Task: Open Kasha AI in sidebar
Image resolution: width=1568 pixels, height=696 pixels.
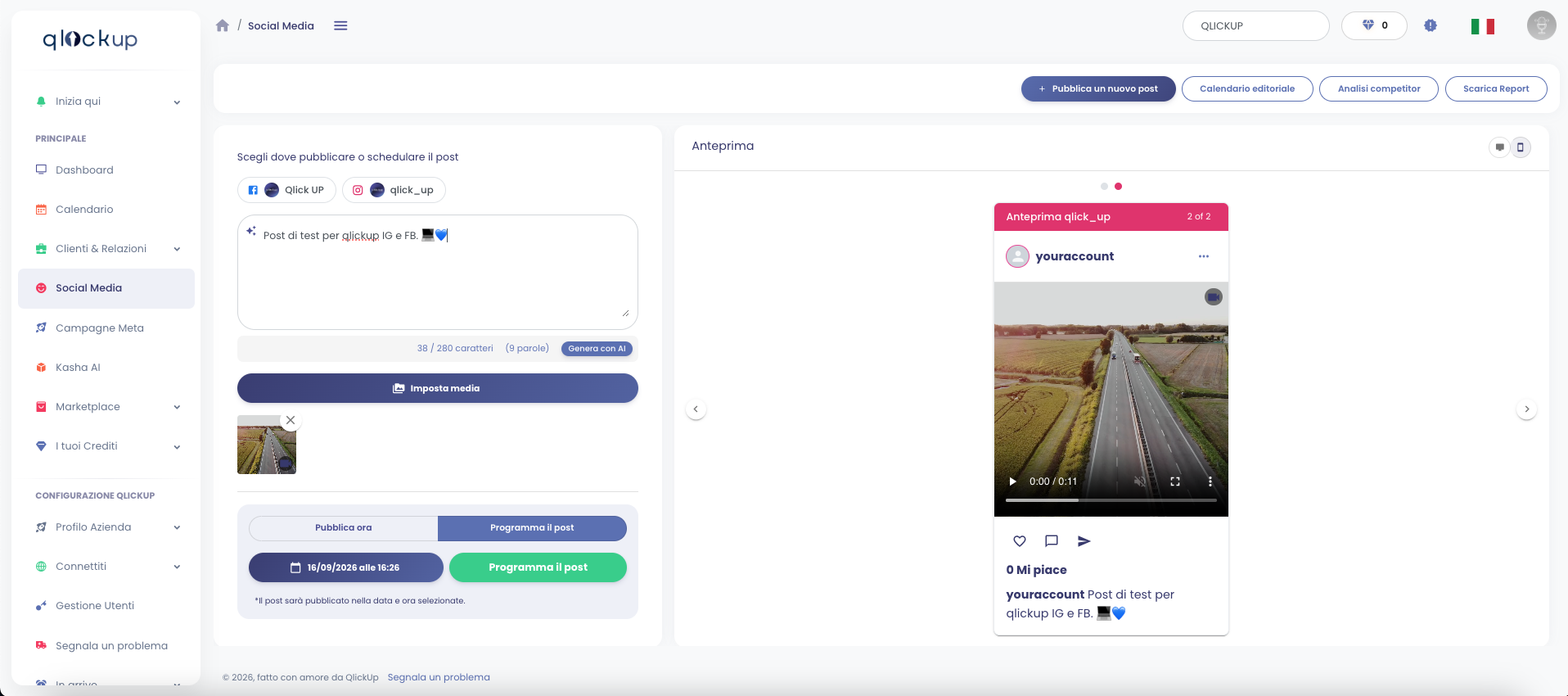Action: [106, 368]
